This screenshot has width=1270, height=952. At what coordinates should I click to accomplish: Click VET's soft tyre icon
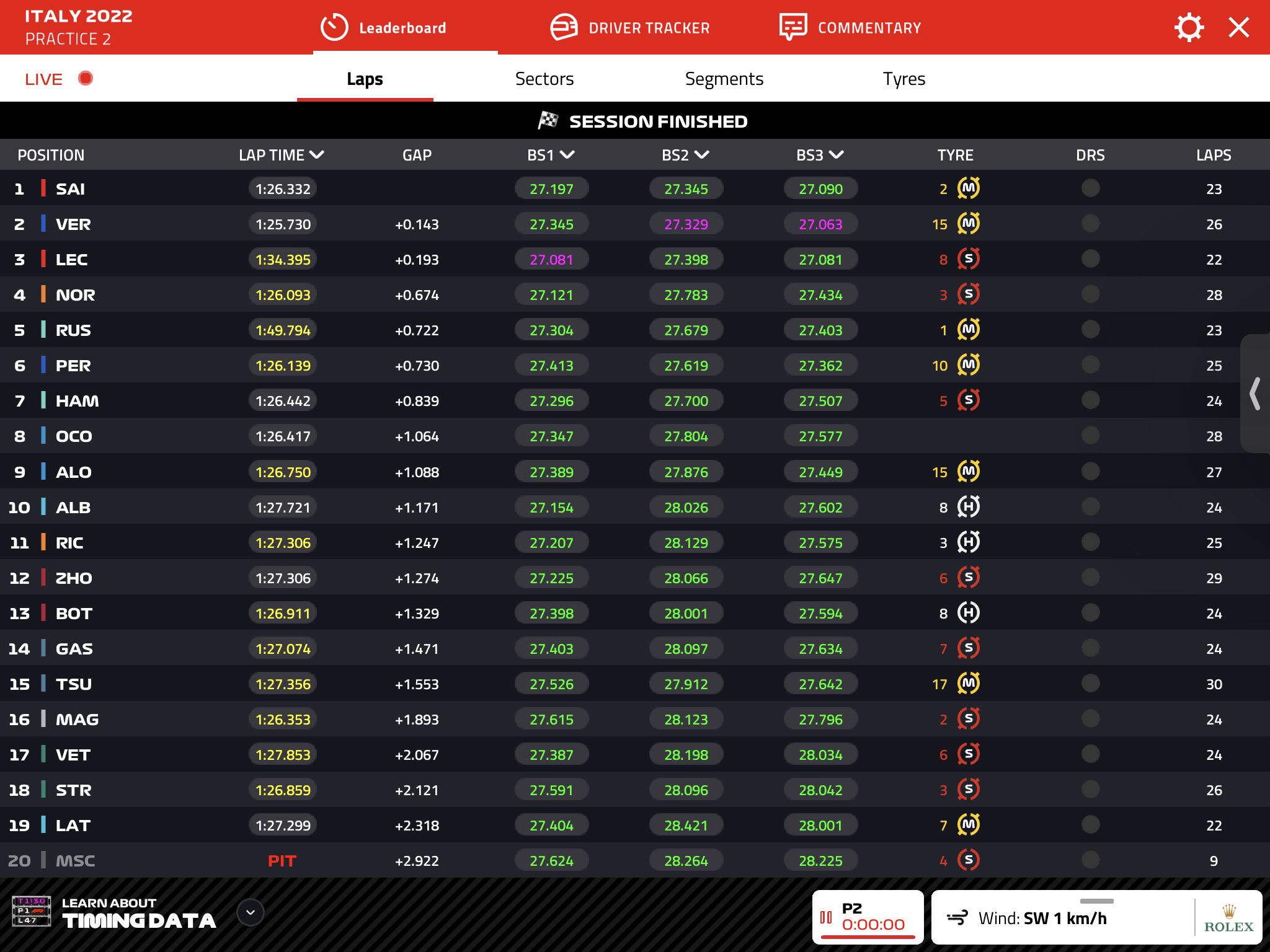[x=969, y=754]
